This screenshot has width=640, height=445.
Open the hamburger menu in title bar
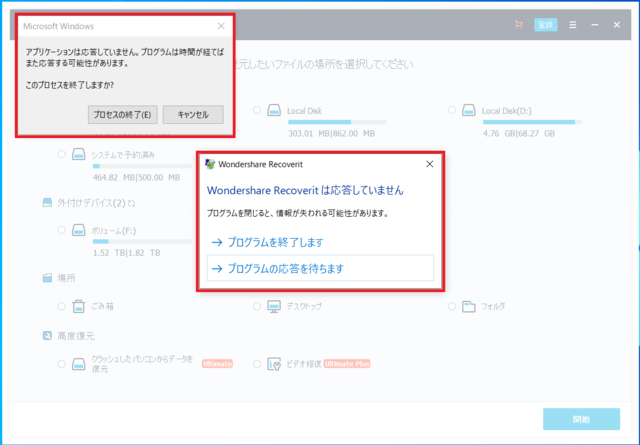pyautogui.click(x=573, y=25)
